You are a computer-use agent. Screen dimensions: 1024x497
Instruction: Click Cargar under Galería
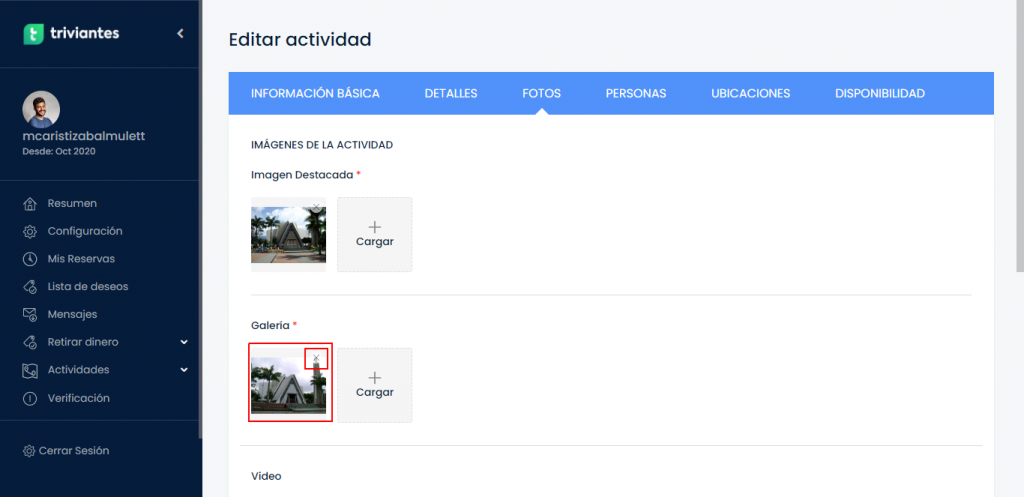(x=375, y=385)
